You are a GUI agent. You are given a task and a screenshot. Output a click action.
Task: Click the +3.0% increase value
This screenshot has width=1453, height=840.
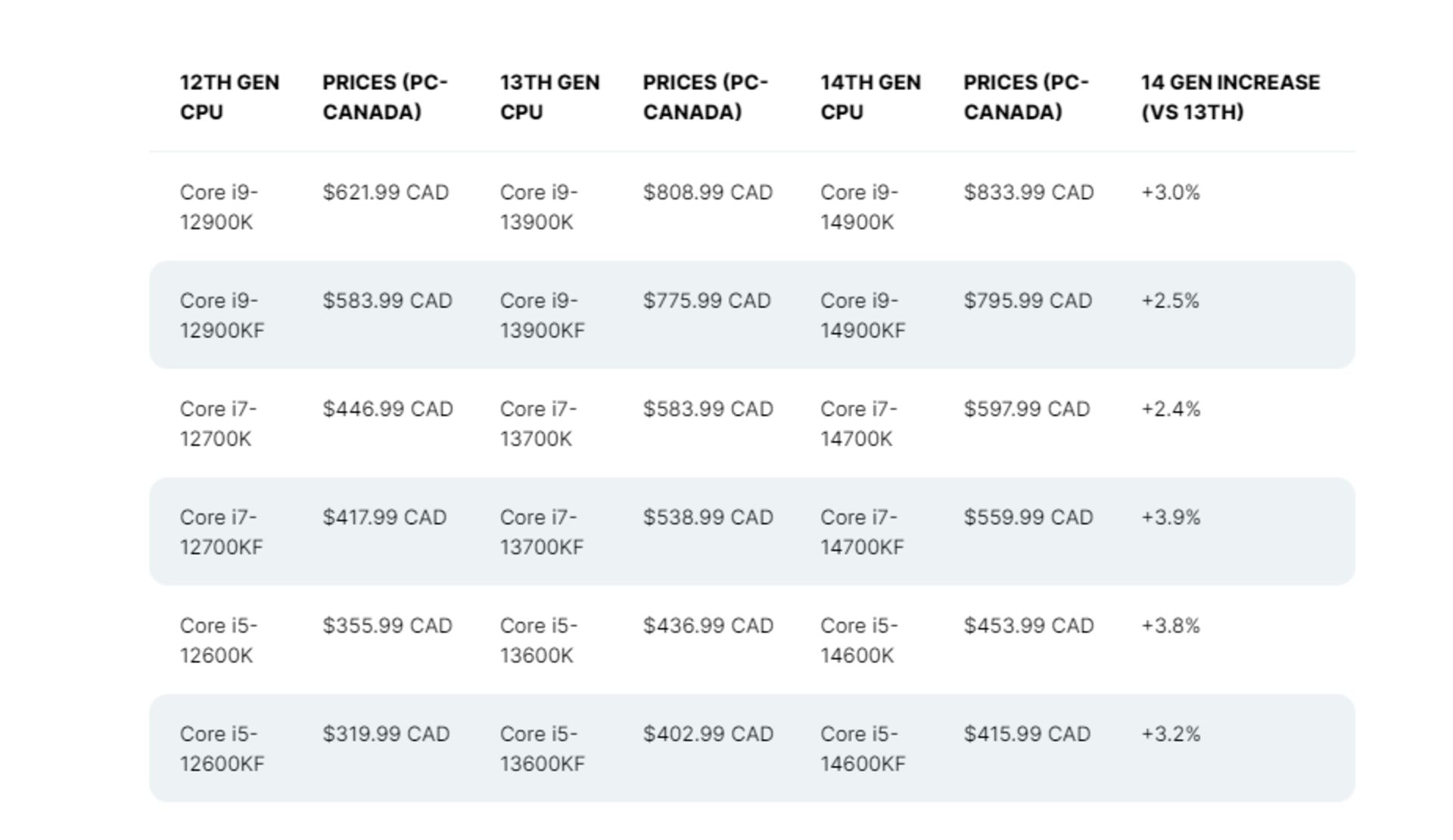point(1170,192)
